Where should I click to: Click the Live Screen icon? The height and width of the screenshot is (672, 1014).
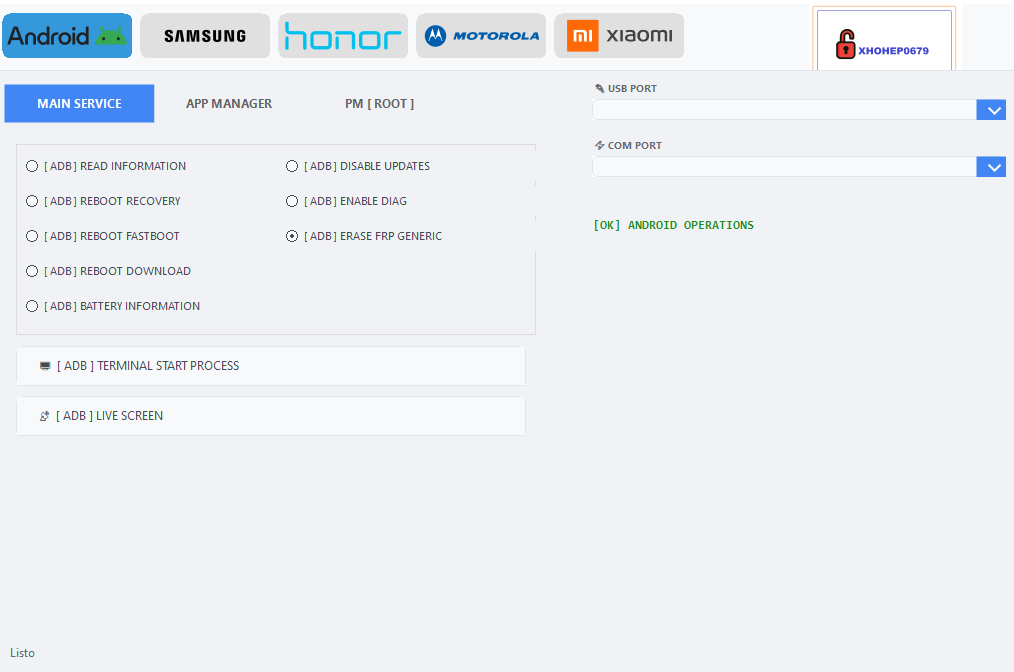click(x=45, y=416)
